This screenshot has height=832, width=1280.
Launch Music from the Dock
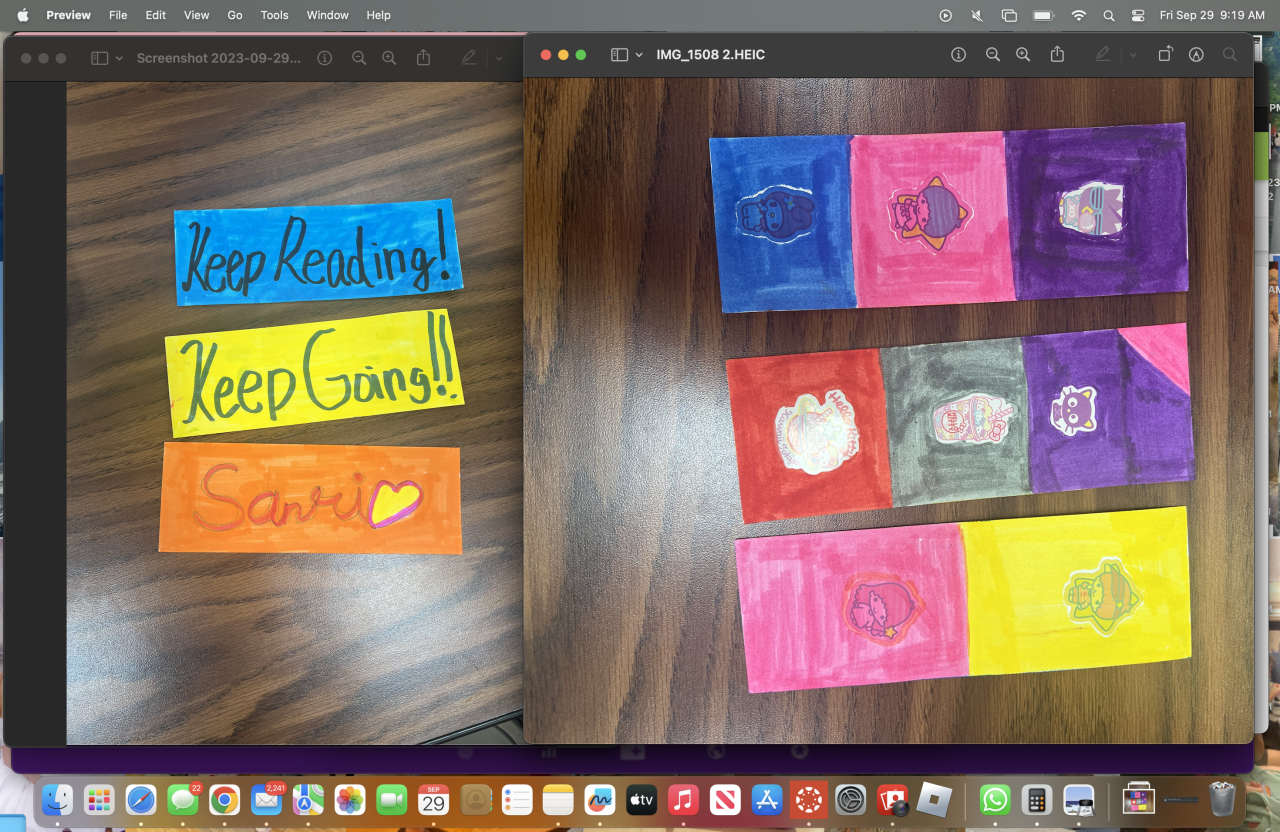pos(684,800)
